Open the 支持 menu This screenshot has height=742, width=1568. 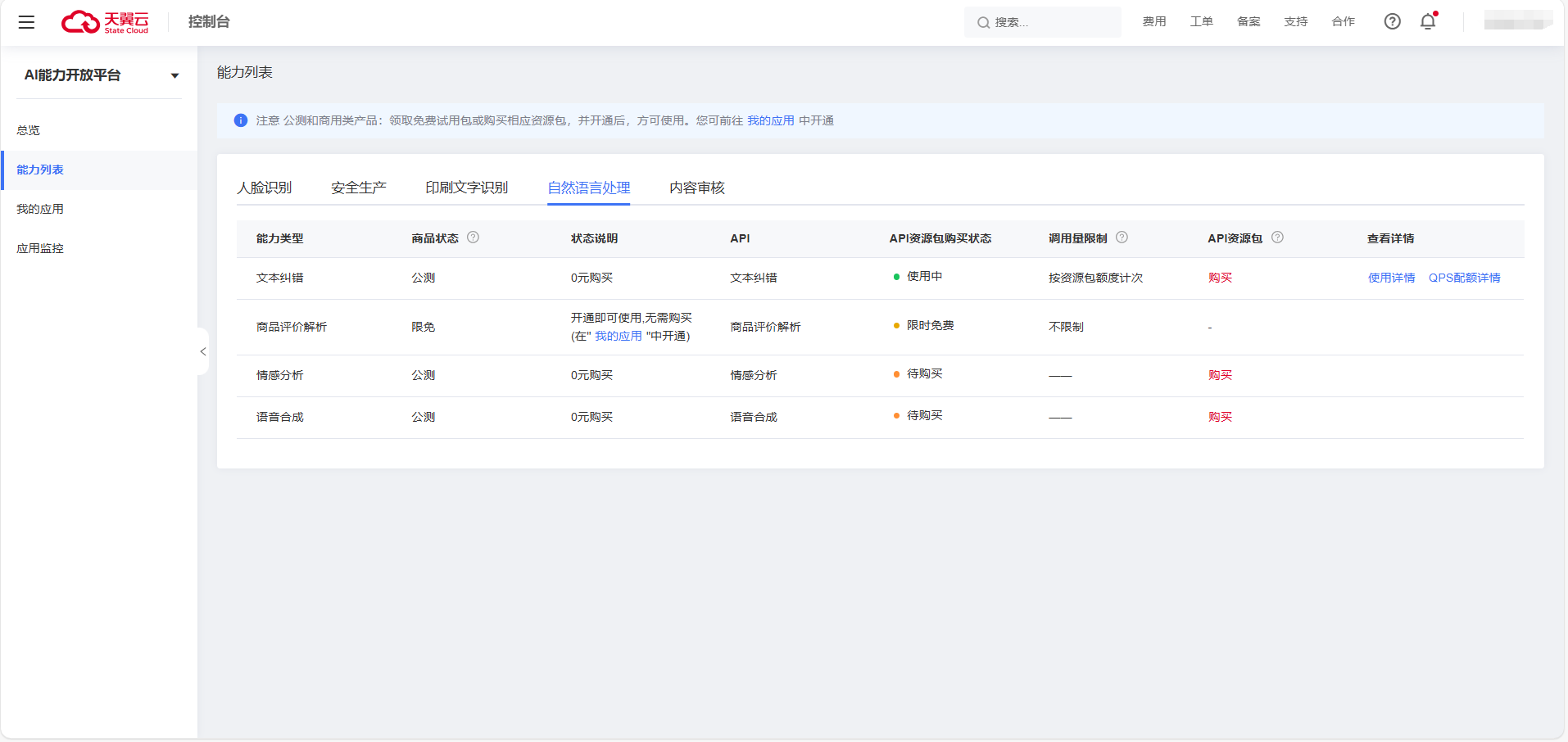[1296, 21]
